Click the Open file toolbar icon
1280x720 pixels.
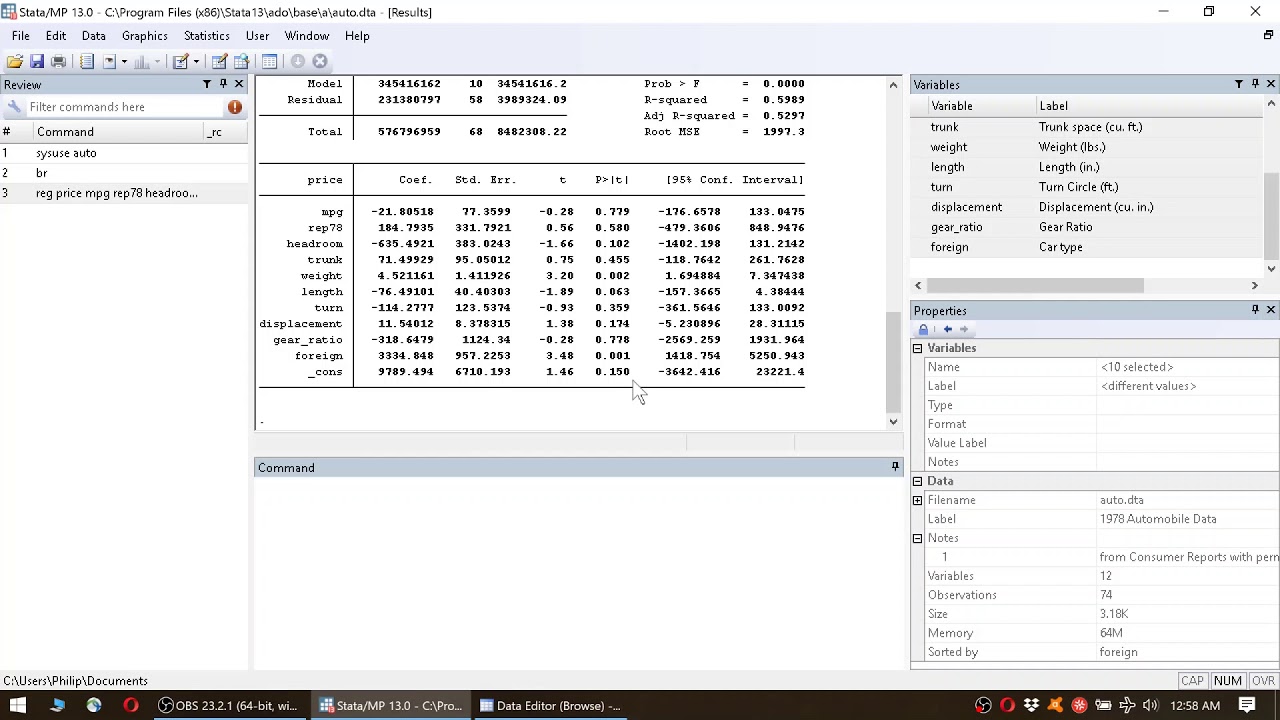(x=15, y=61)
